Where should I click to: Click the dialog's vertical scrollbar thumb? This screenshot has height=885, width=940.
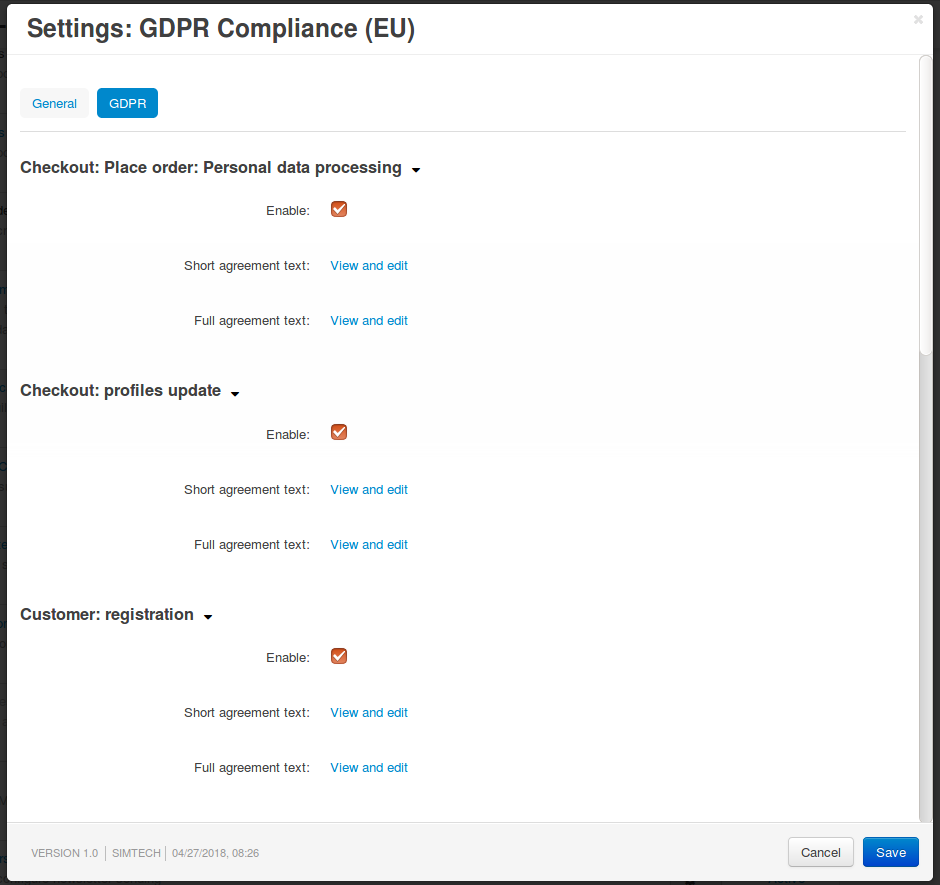pos(926,206)
